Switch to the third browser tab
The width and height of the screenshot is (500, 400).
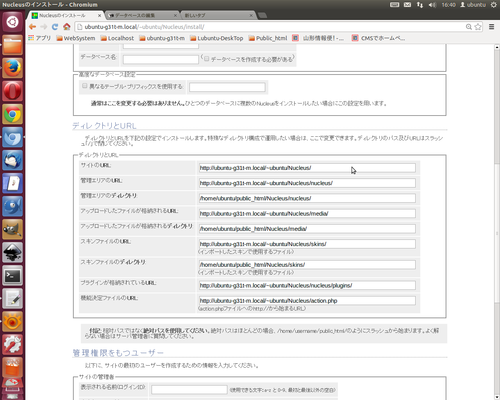(x=218, y=15)
